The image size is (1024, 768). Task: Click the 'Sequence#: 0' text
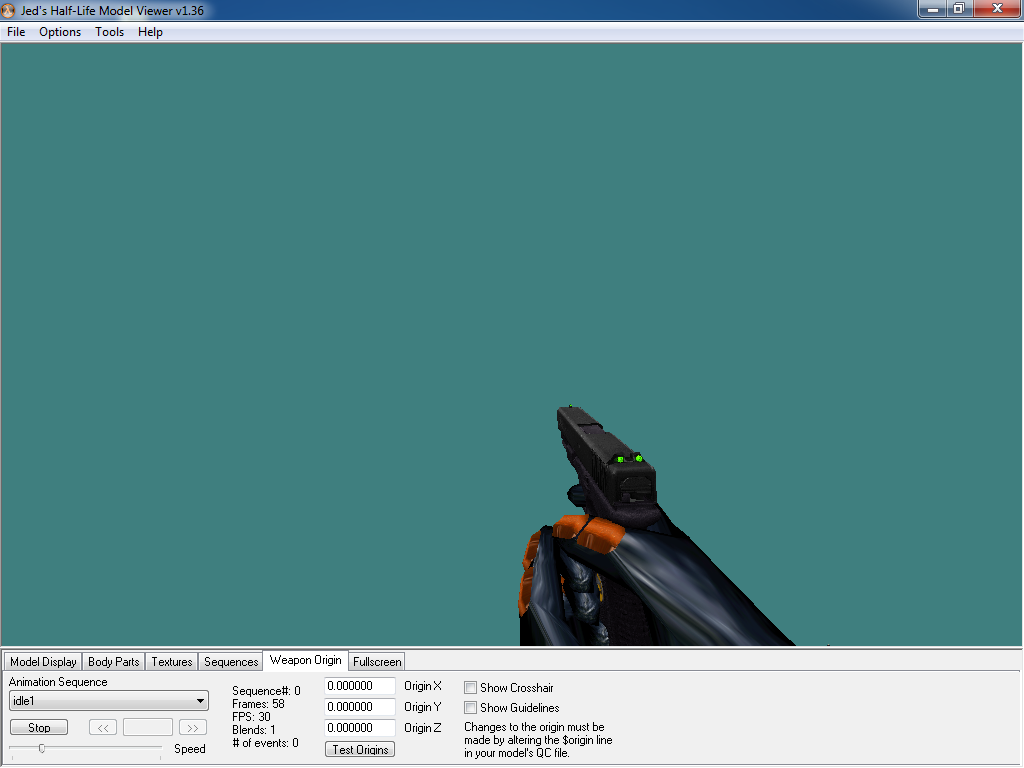click(x=266, y=691)
